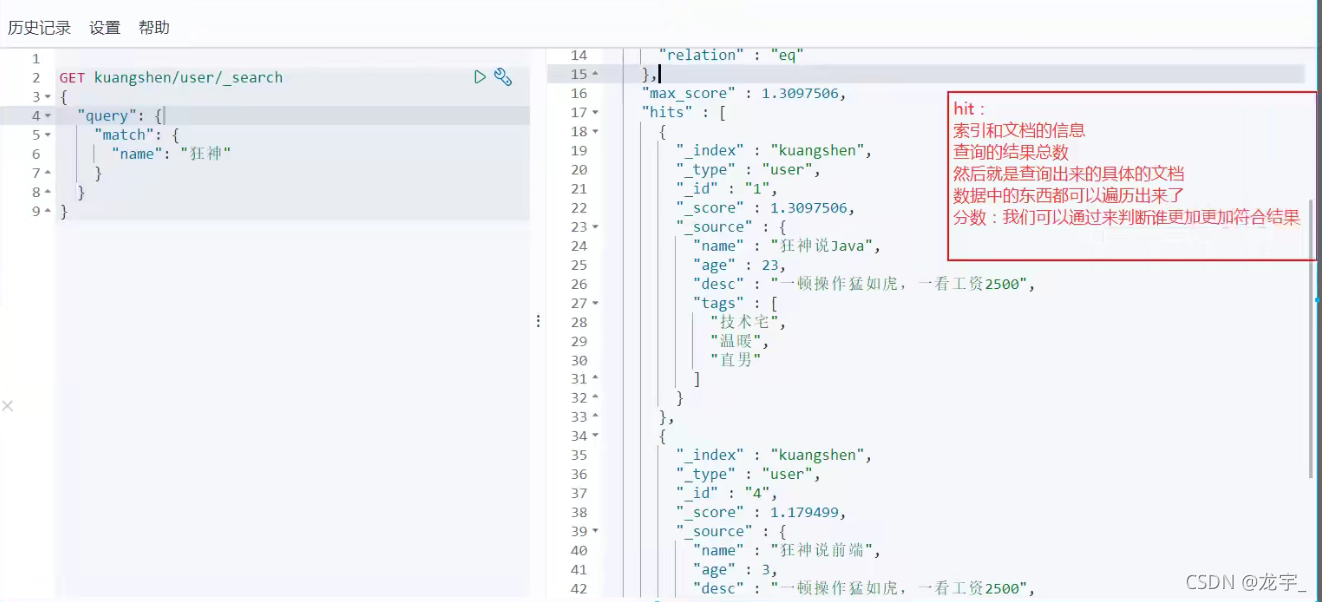The image size is (1322, 602).
Task: Click the "_score" : 1.3097506 line
Action: (765, 208)
